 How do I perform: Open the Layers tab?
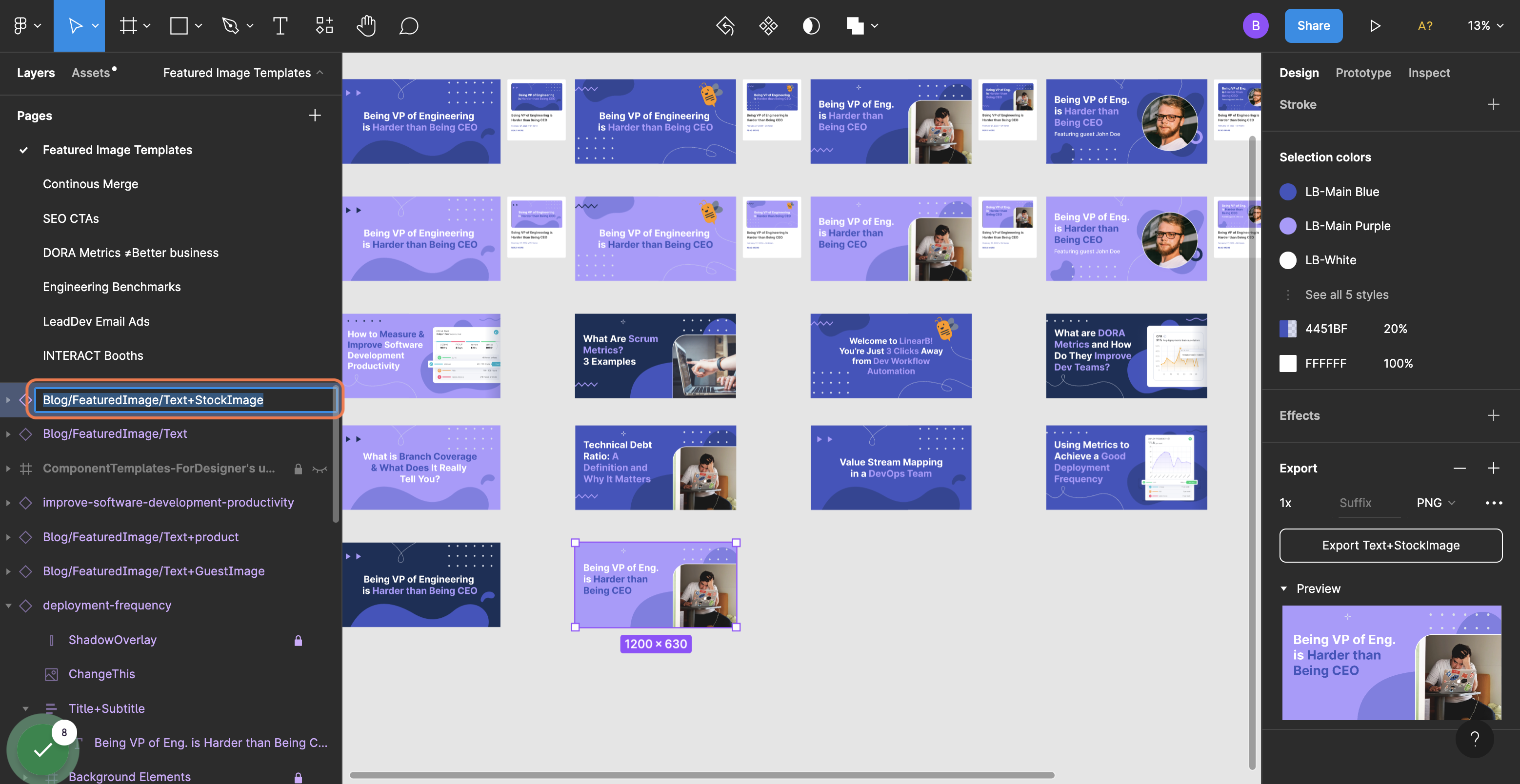36,73
